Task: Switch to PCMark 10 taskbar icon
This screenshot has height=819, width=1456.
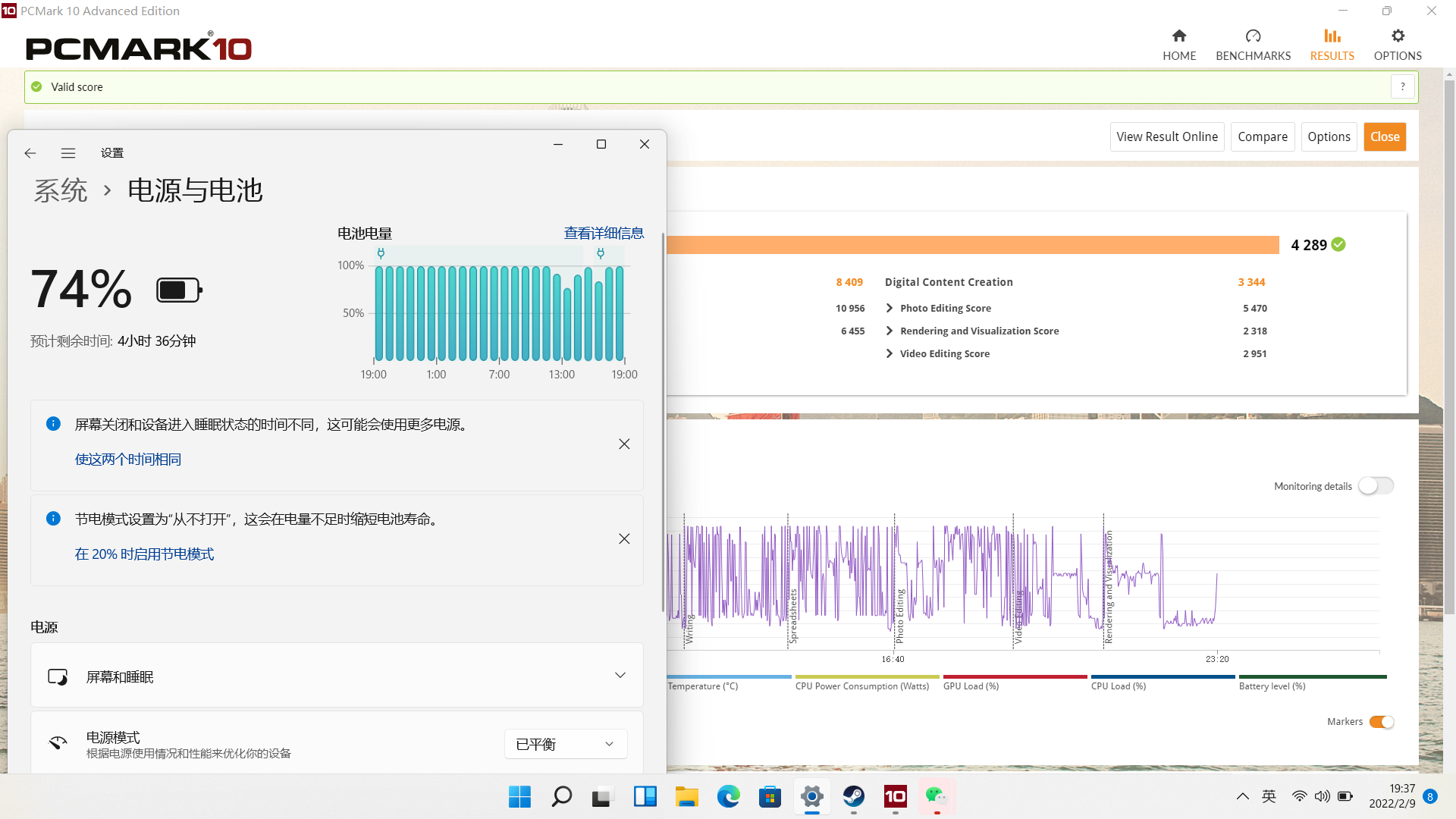Action: 895,796
